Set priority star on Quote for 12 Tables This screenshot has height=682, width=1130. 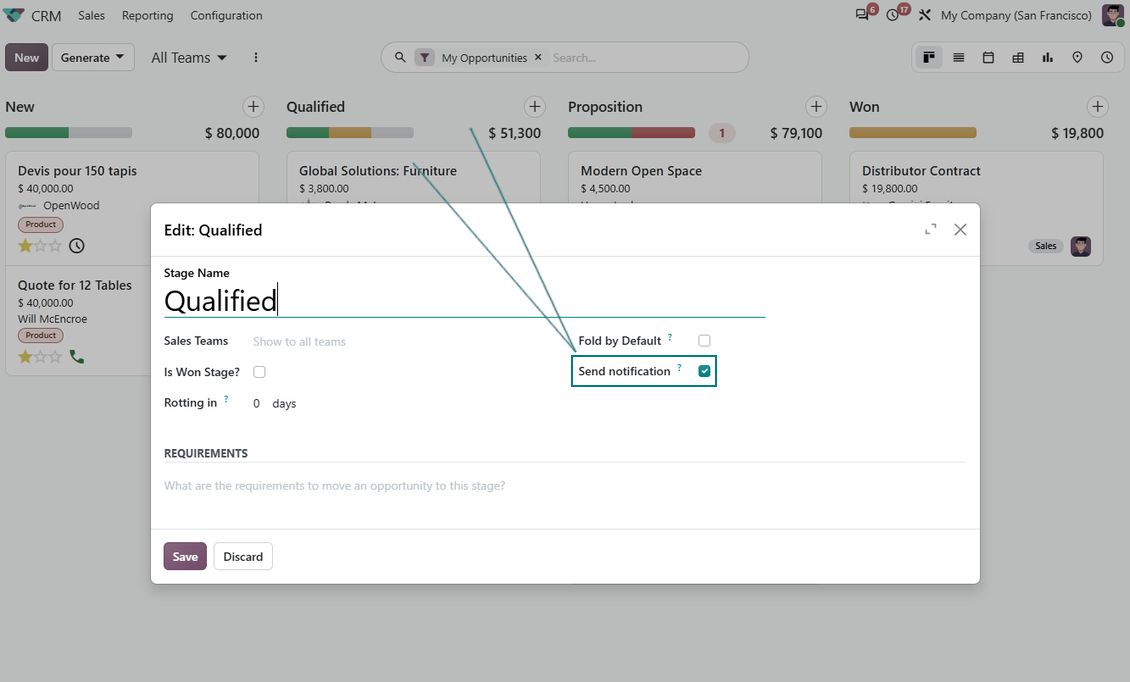tap(25, 356)
